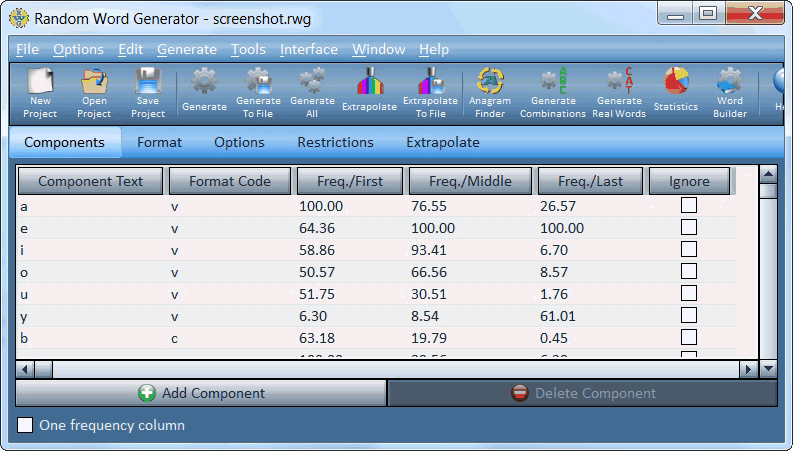Click the Freq./Last value 61.01
793x451 pixels.
[x=558, y=316]
